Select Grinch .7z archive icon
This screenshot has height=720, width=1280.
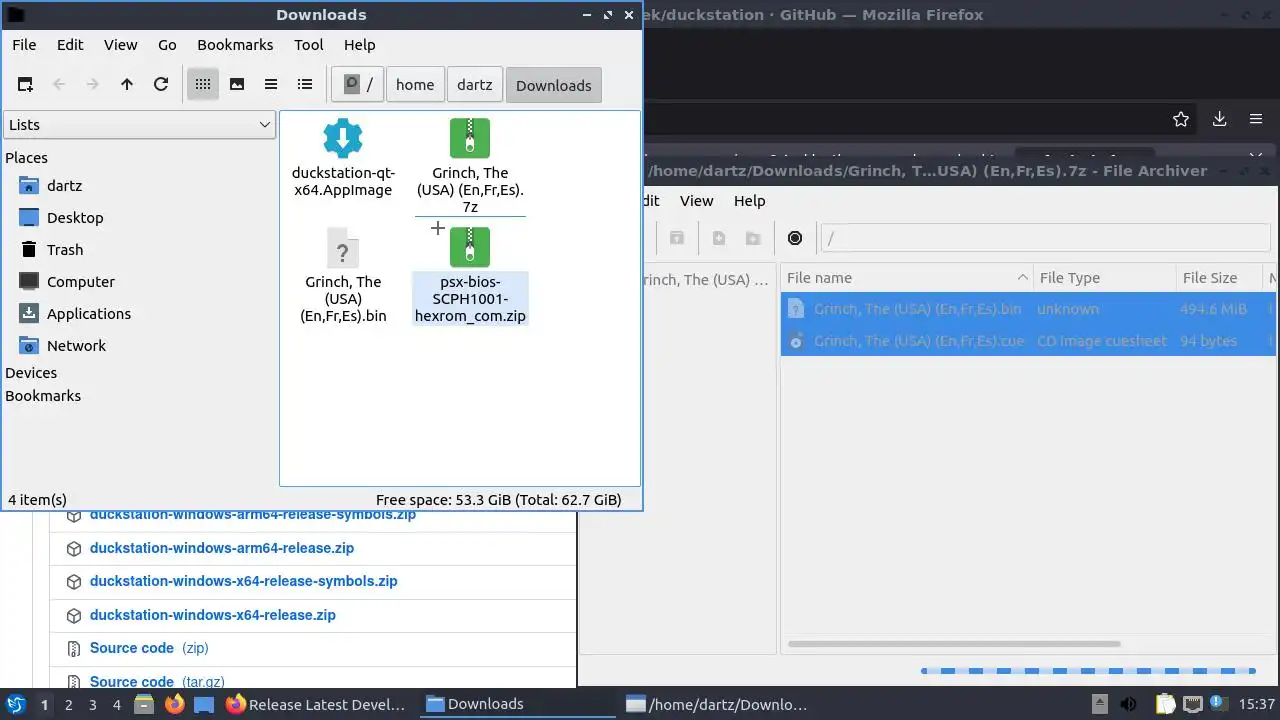[470, 138]
